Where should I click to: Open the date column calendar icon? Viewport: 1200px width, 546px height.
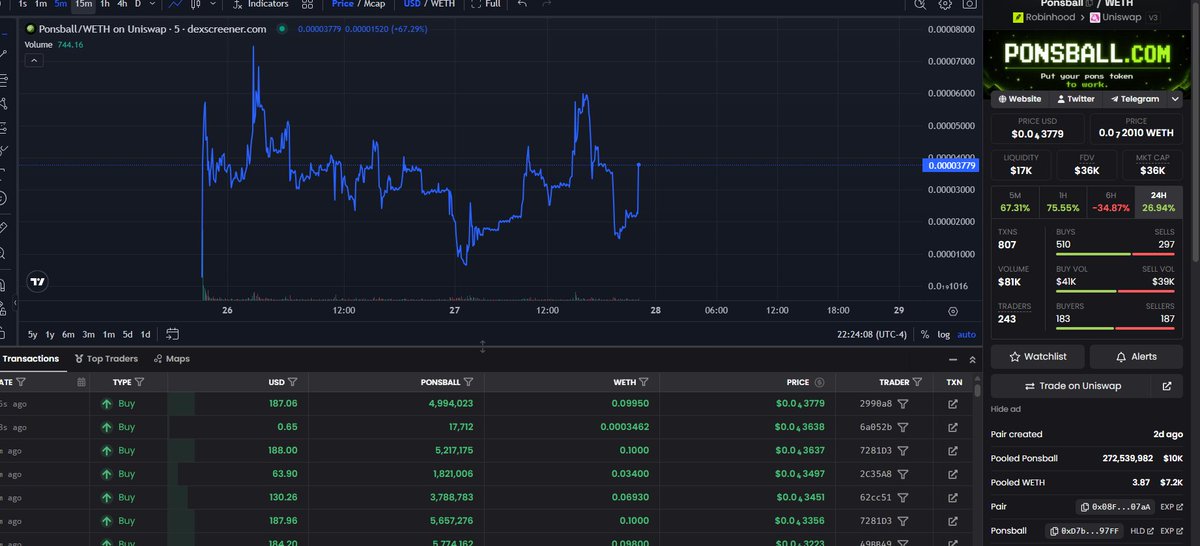tap(81, 382)
